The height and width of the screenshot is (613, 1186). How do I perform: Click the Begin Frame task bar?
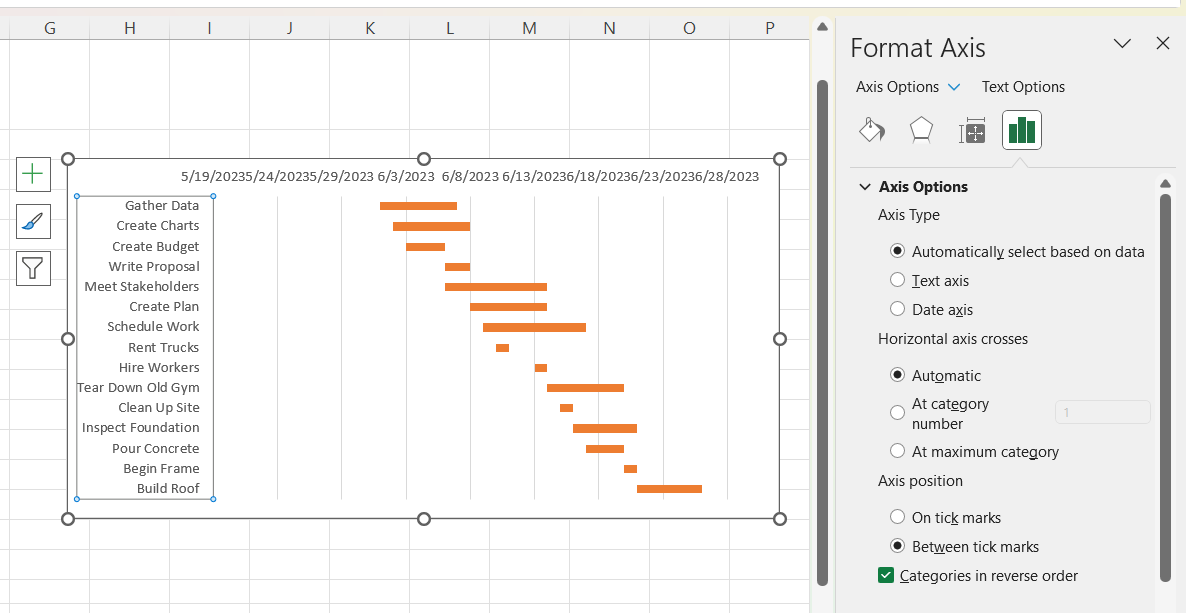coord(630,469)
